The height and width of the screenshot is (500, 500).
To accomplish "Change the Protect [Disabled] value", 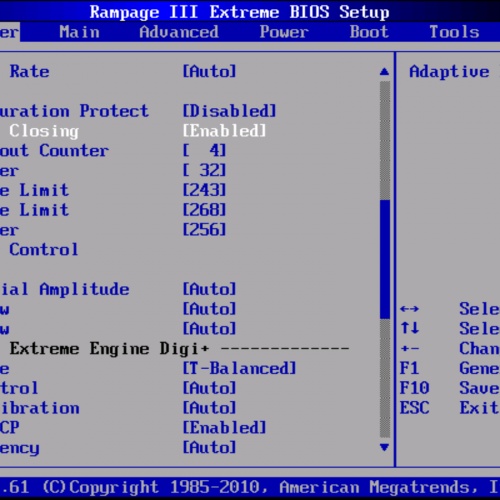I will pyautogui.click(x=229, y=111).
